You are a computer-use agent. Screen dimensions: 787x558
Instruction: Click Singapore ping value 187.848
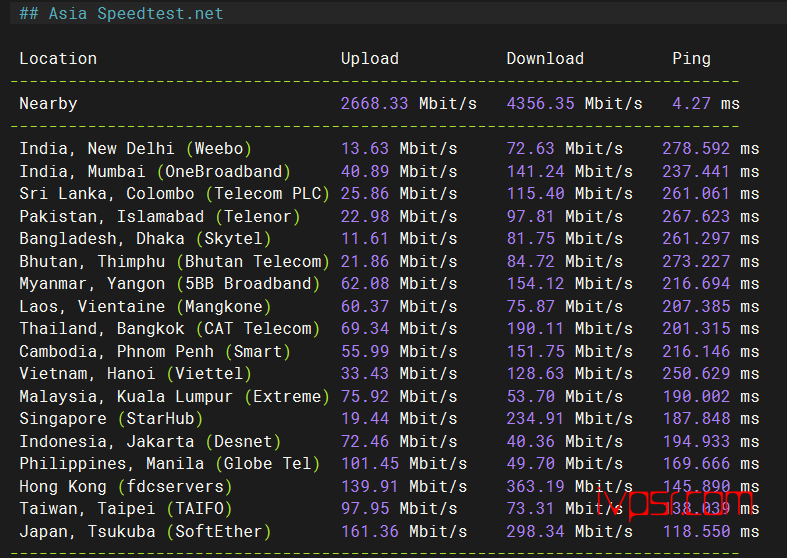point(696,420)
